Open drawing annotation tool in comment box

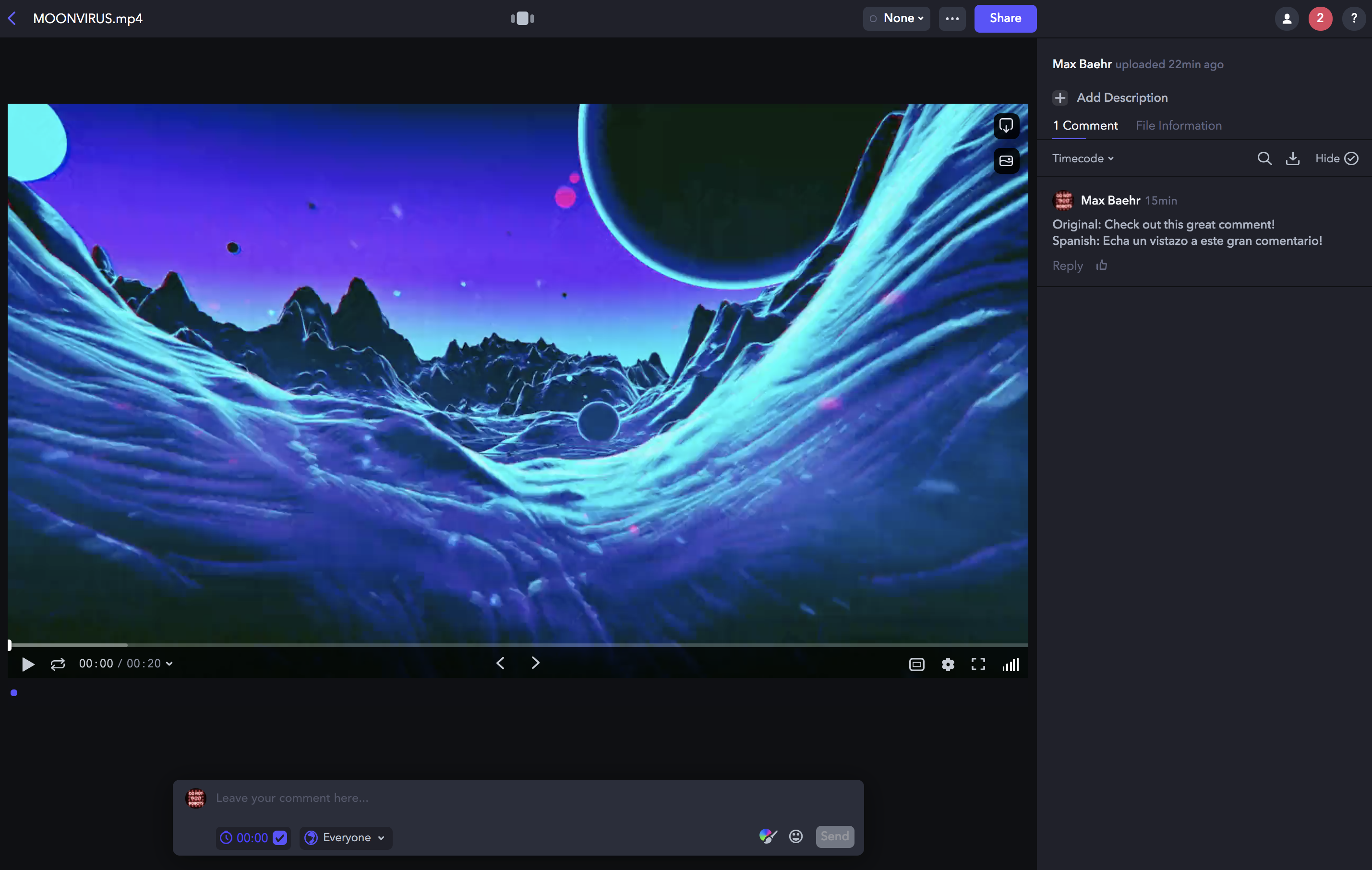point(768,836)
